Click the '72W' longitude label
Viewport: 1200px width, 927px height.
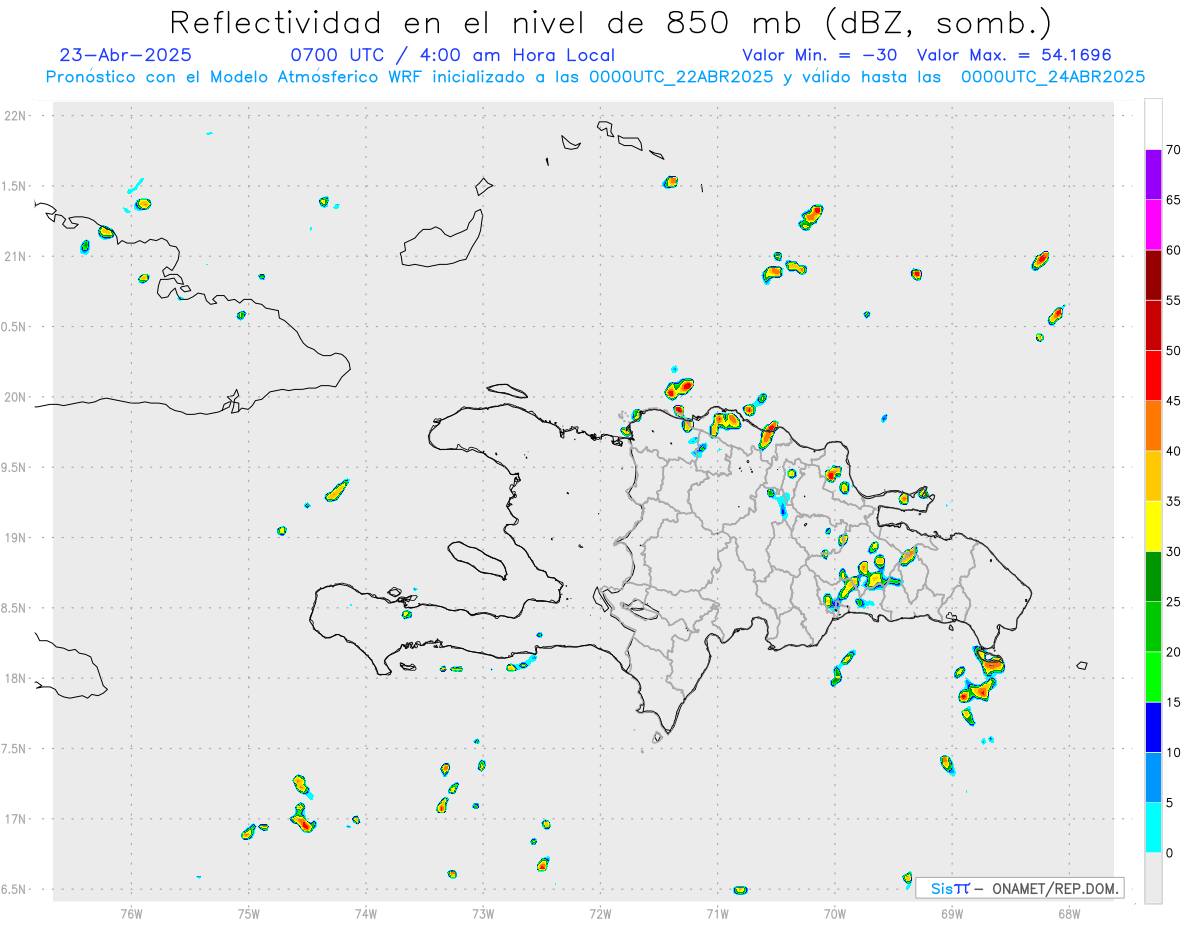600,913
